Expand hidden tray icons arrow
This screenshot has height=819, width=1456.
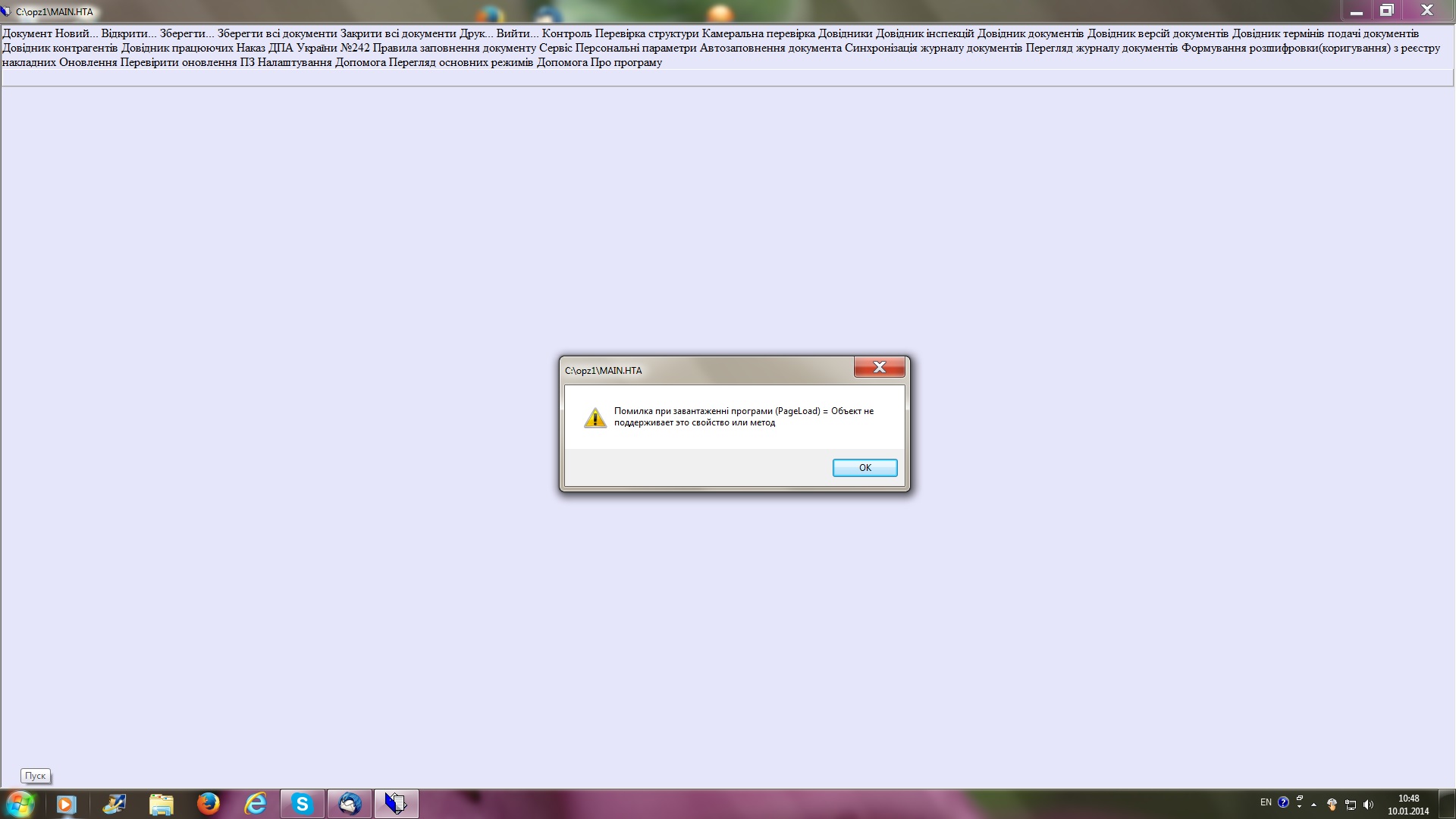1314,805
